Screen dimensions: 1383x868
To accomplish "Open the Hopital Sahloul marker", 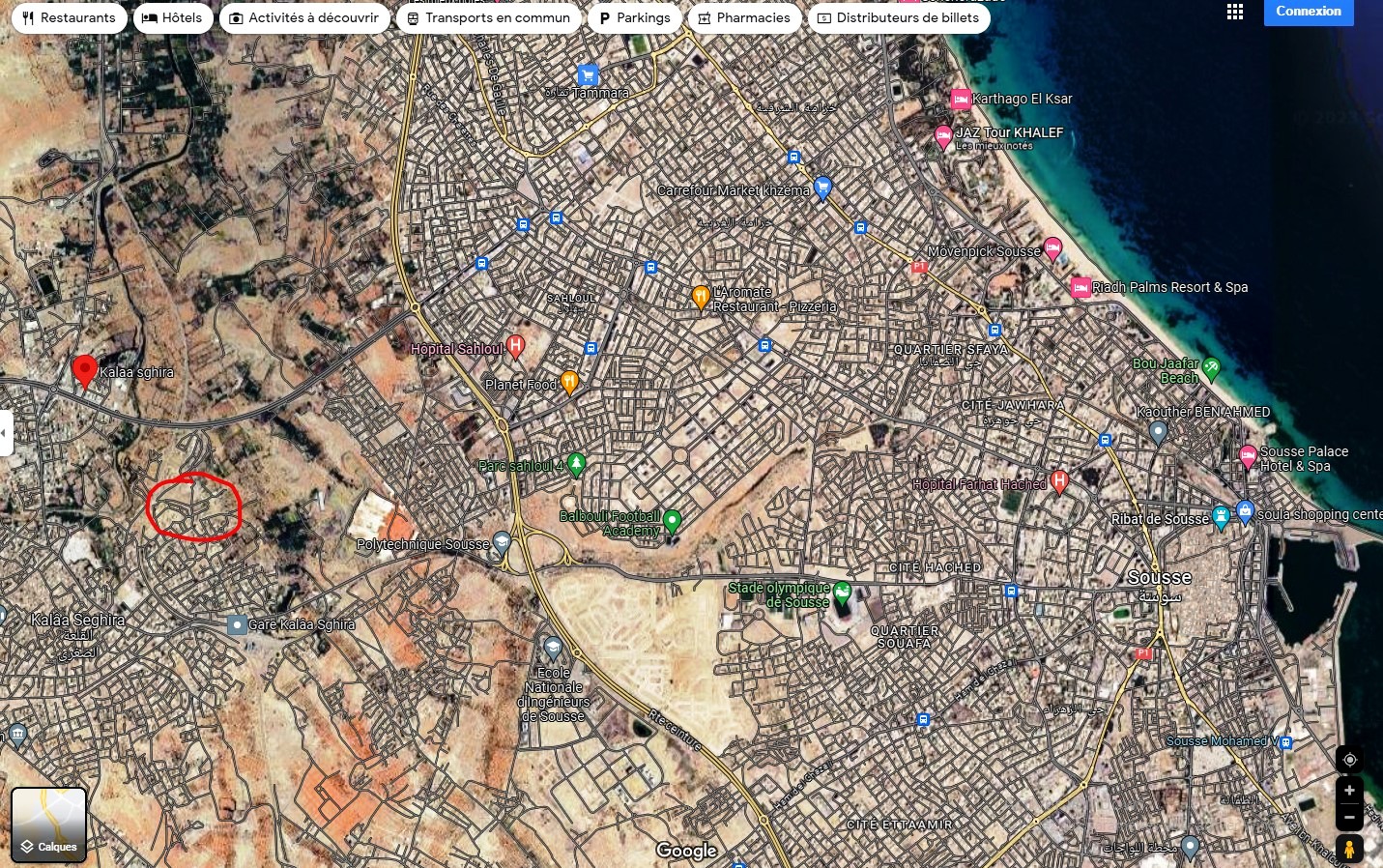I will tap(515, 346).
